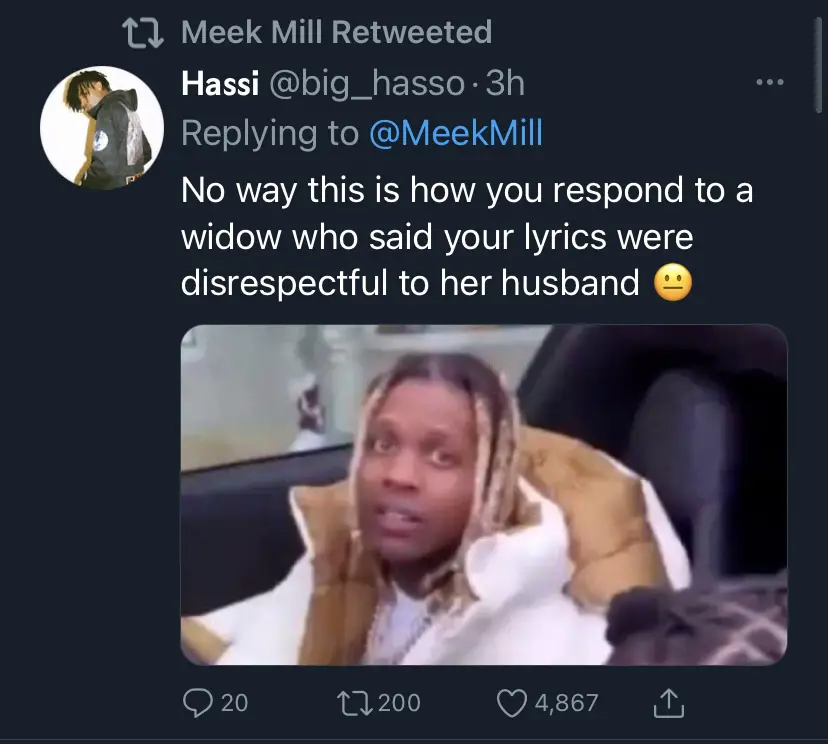This screenshot has height=744, width=828.
Task: Open the @MeekMill mention link
Action: click(x=456, y=134)
